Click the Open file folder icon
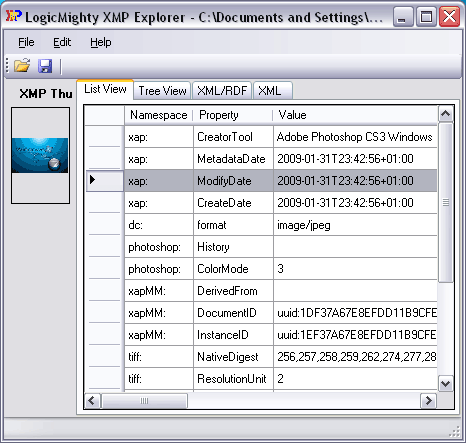The image size is (466, 443). coord(22,66)
